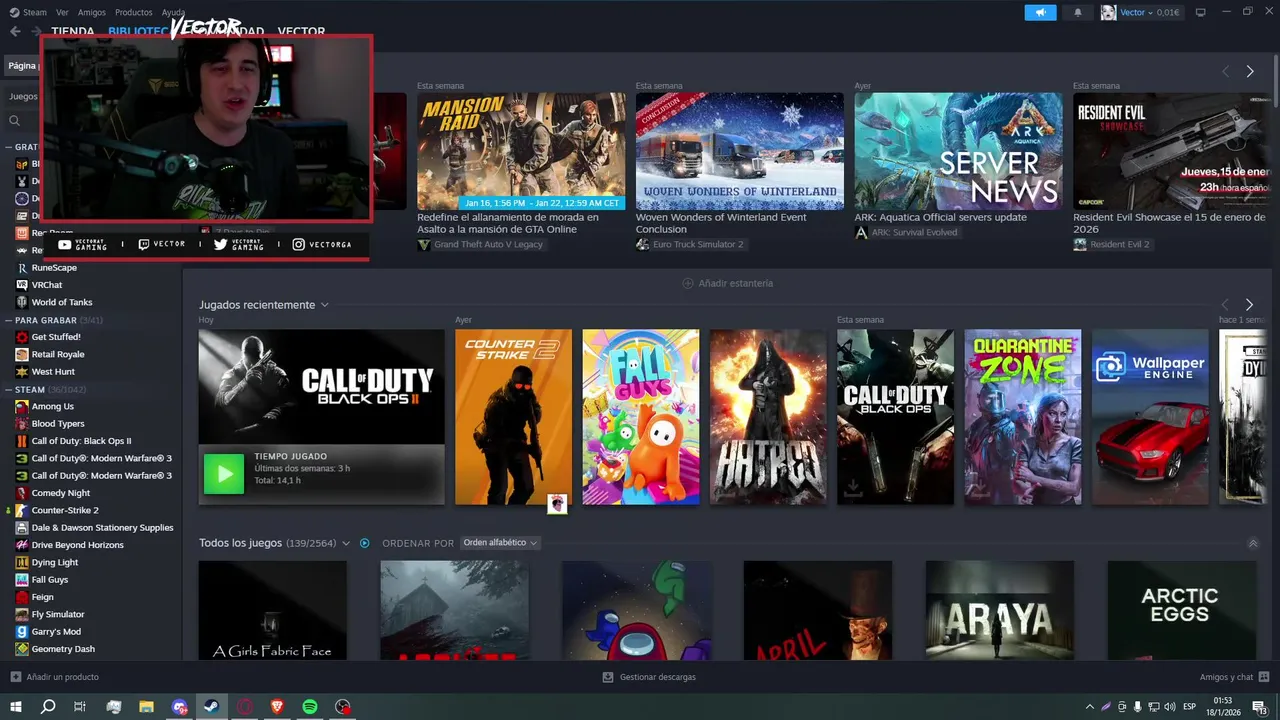The height and width of the screenshot is (720, 1280).
Task: Open Gestionar descargas
Action: coord(649,677)
